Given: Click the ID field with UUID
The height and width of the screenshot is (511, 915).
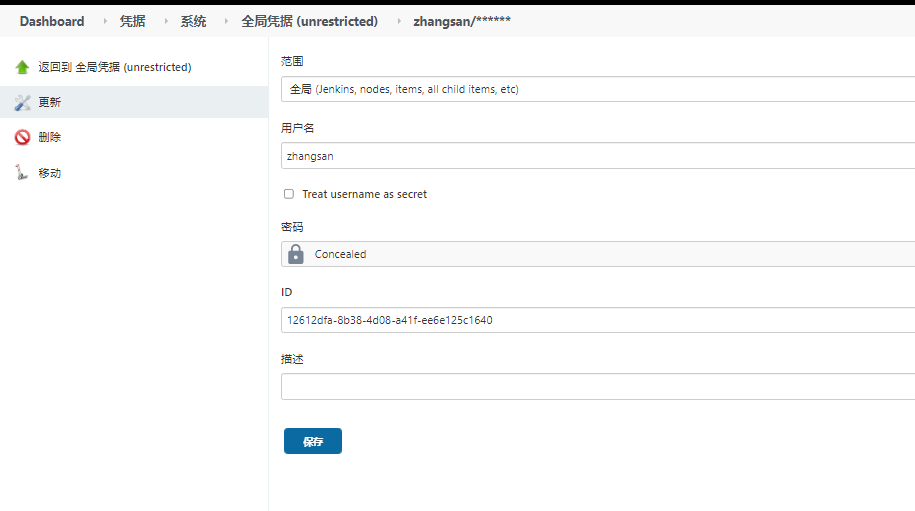Looking at the screenshot, I should [x=597, y=320].
